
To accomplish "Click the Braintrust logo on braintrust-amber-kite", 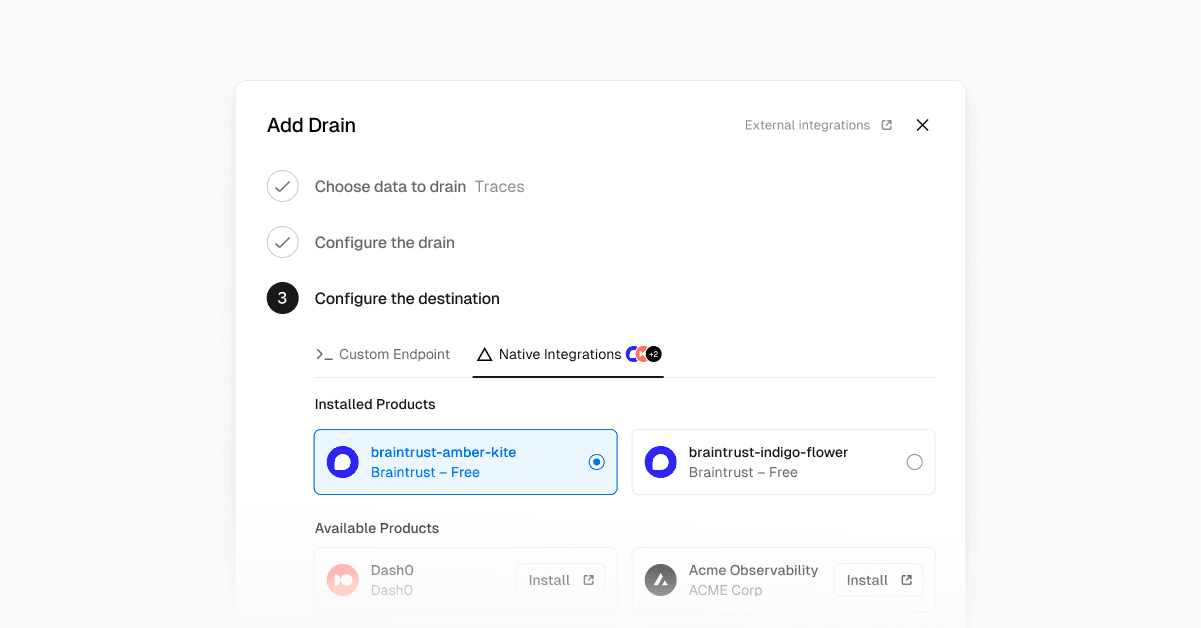I will point(343,462).
